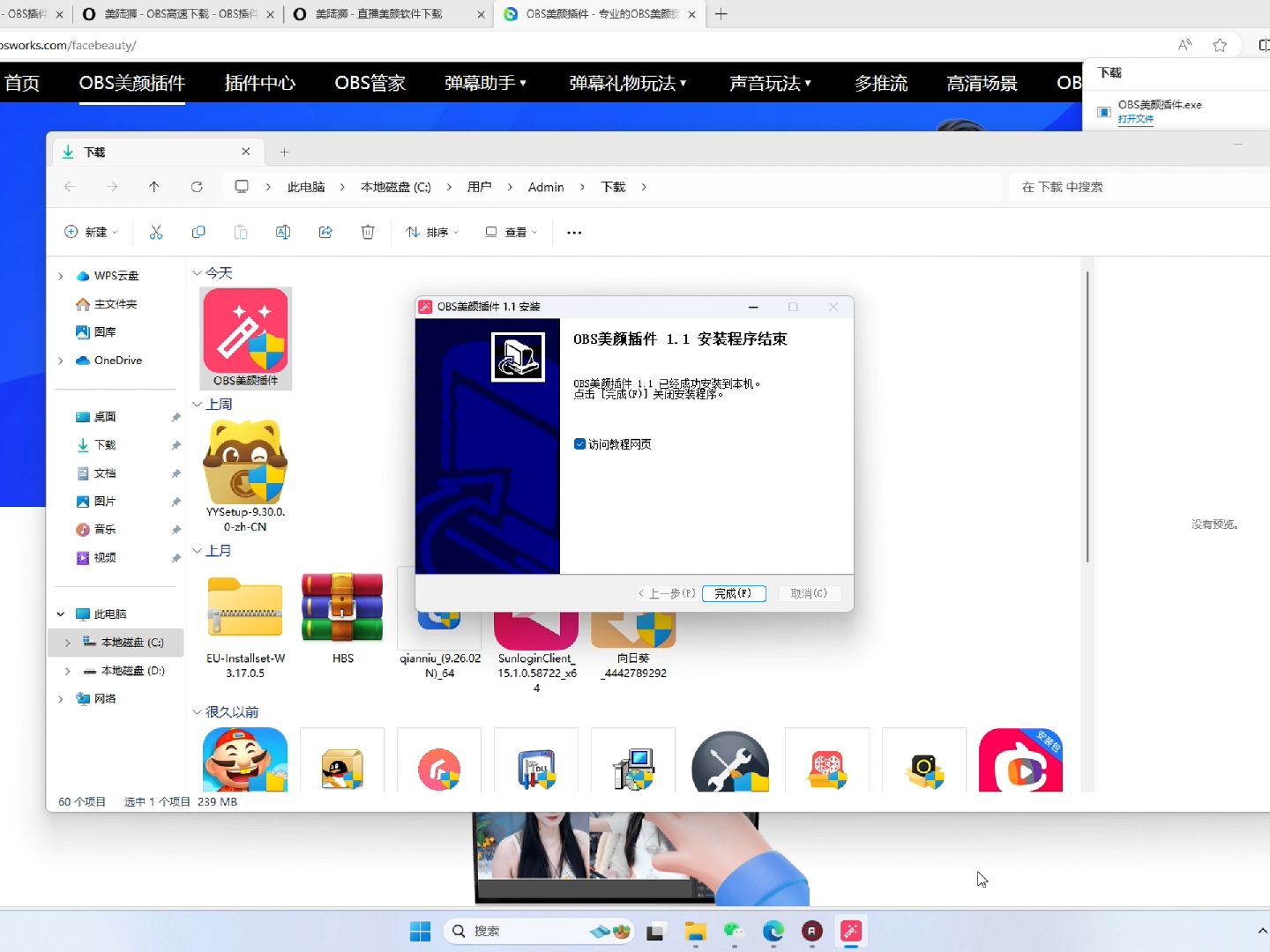Click 完成(F) to finish the installer

[x=734, y=593]
